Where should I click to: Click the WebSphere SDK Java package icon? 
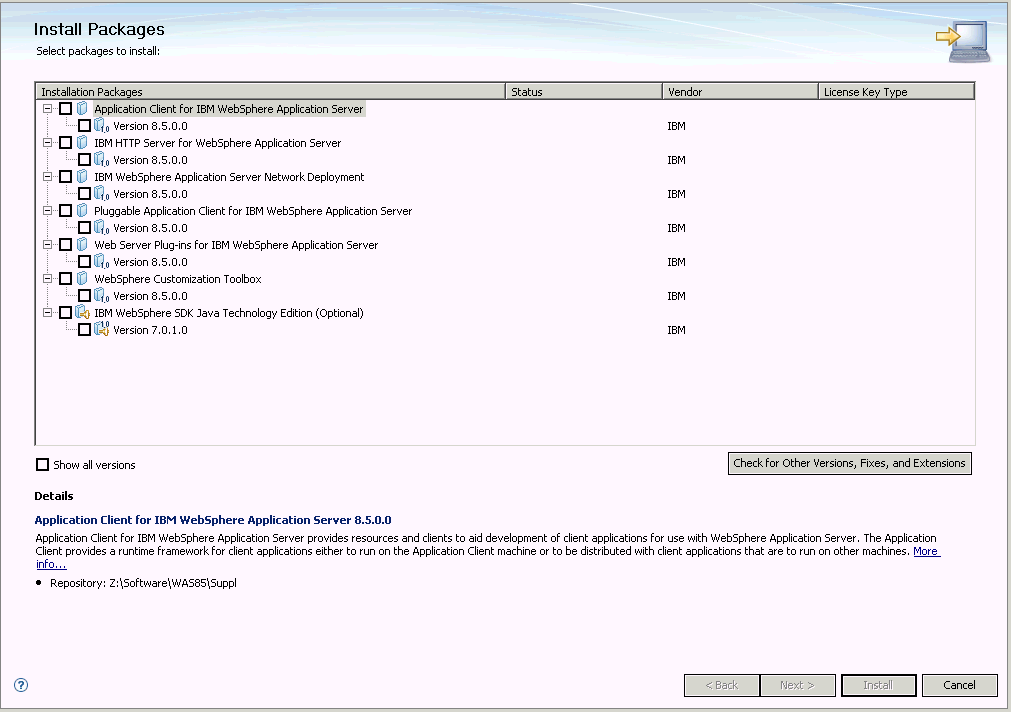coord(83,313)
